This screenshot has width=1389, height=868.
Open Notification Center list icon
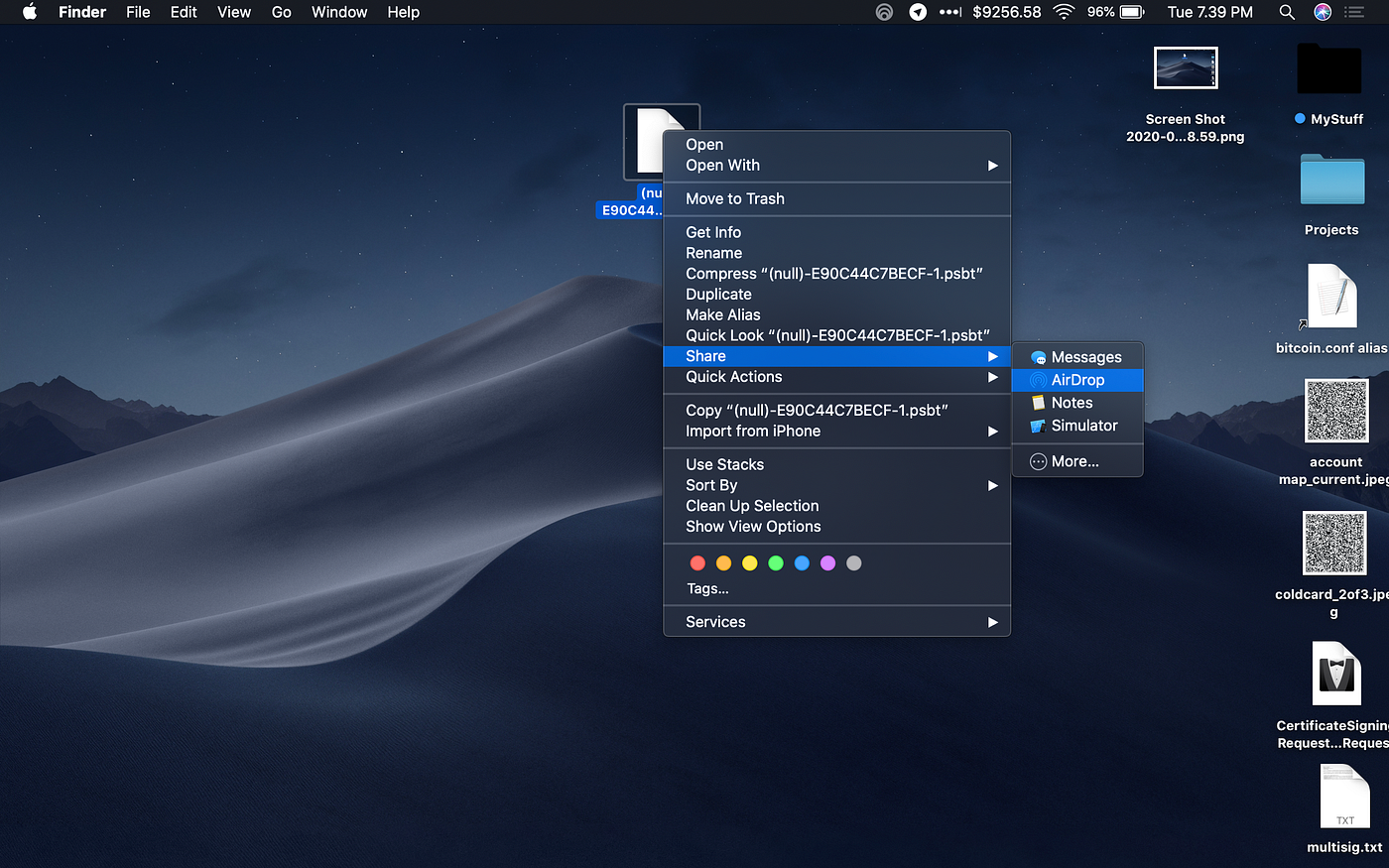[x=1354, y=12]
